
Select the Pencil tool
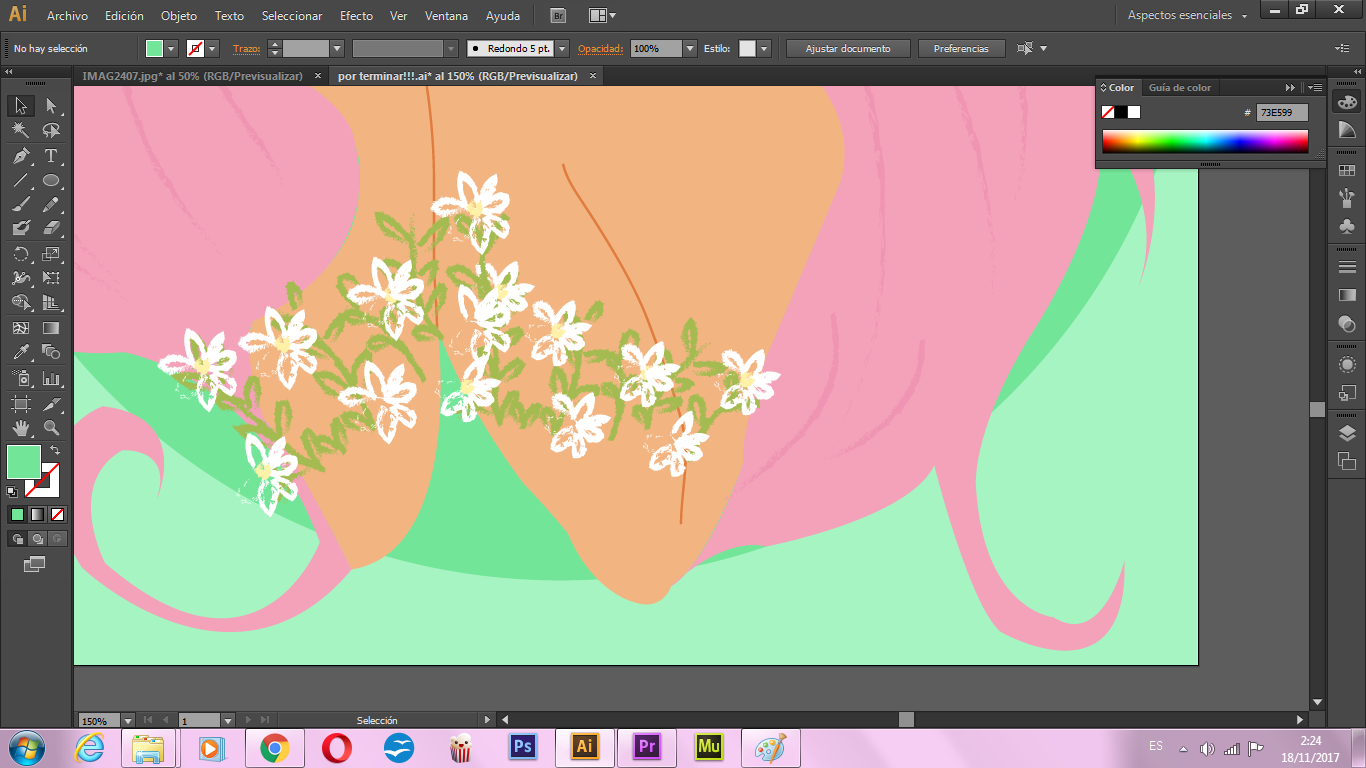point(51,204)
